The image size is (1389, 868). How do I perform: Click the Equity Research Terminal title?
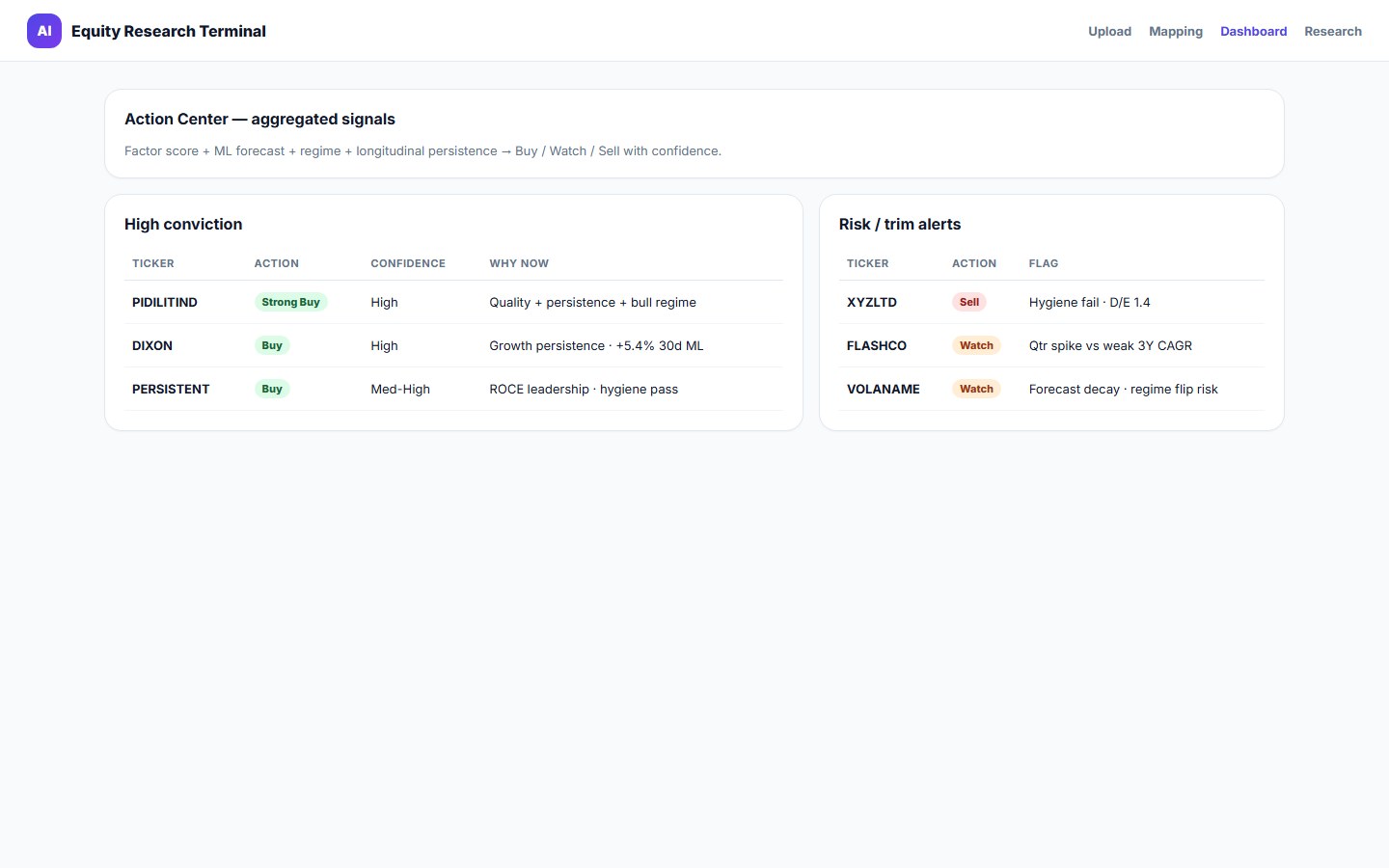tap(169, 31)
